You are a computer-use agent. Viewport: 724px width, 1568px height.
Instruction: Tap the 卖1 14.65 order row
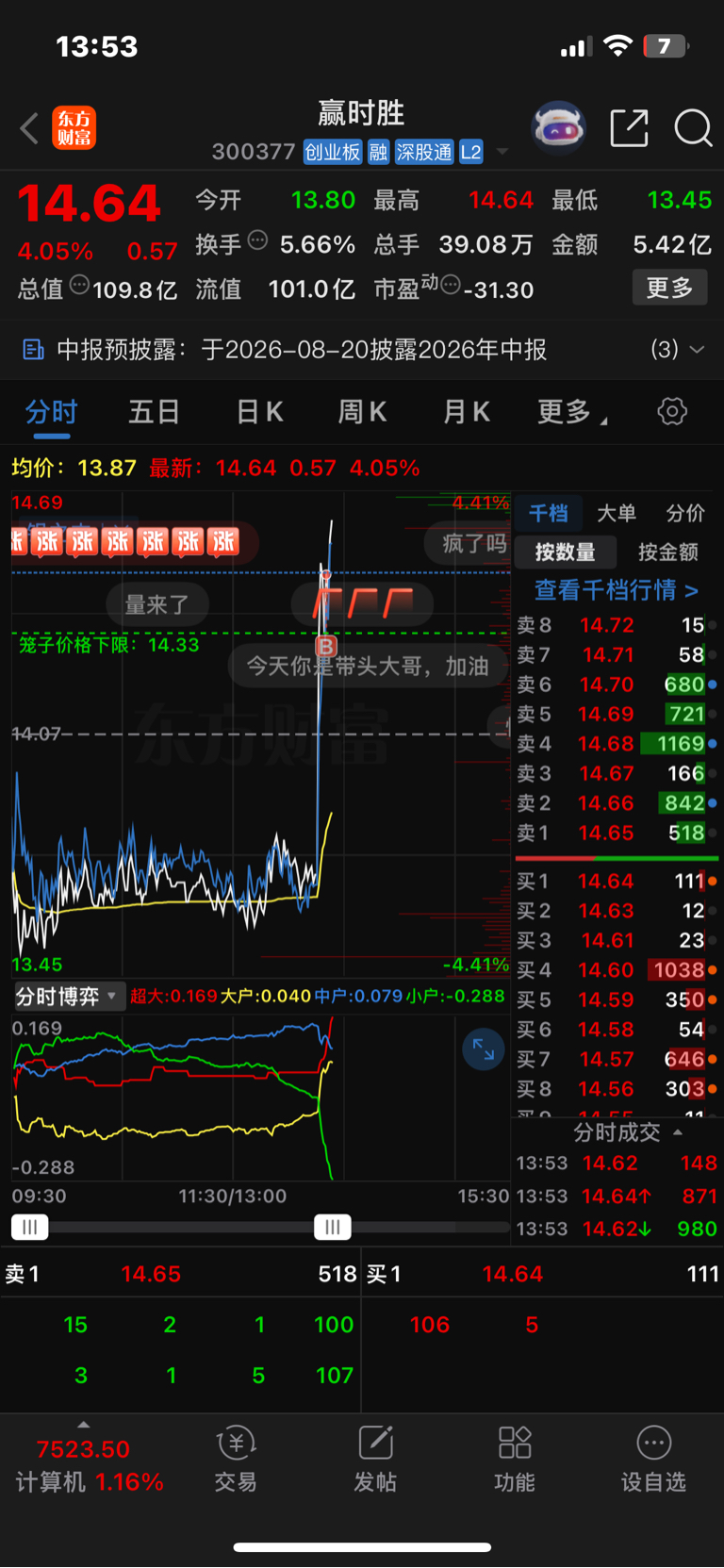point(617,834)
